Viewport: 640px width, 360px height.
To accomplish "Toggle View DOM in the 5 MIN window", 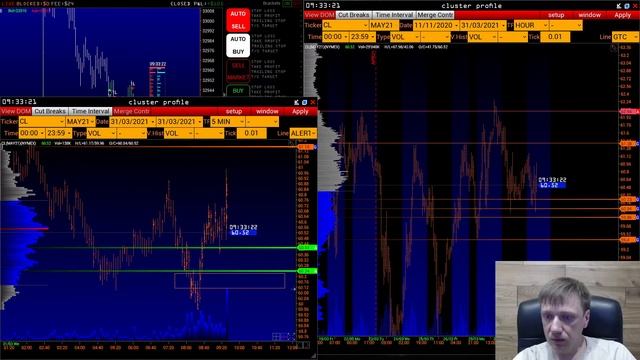I will (x=16, y=111).
